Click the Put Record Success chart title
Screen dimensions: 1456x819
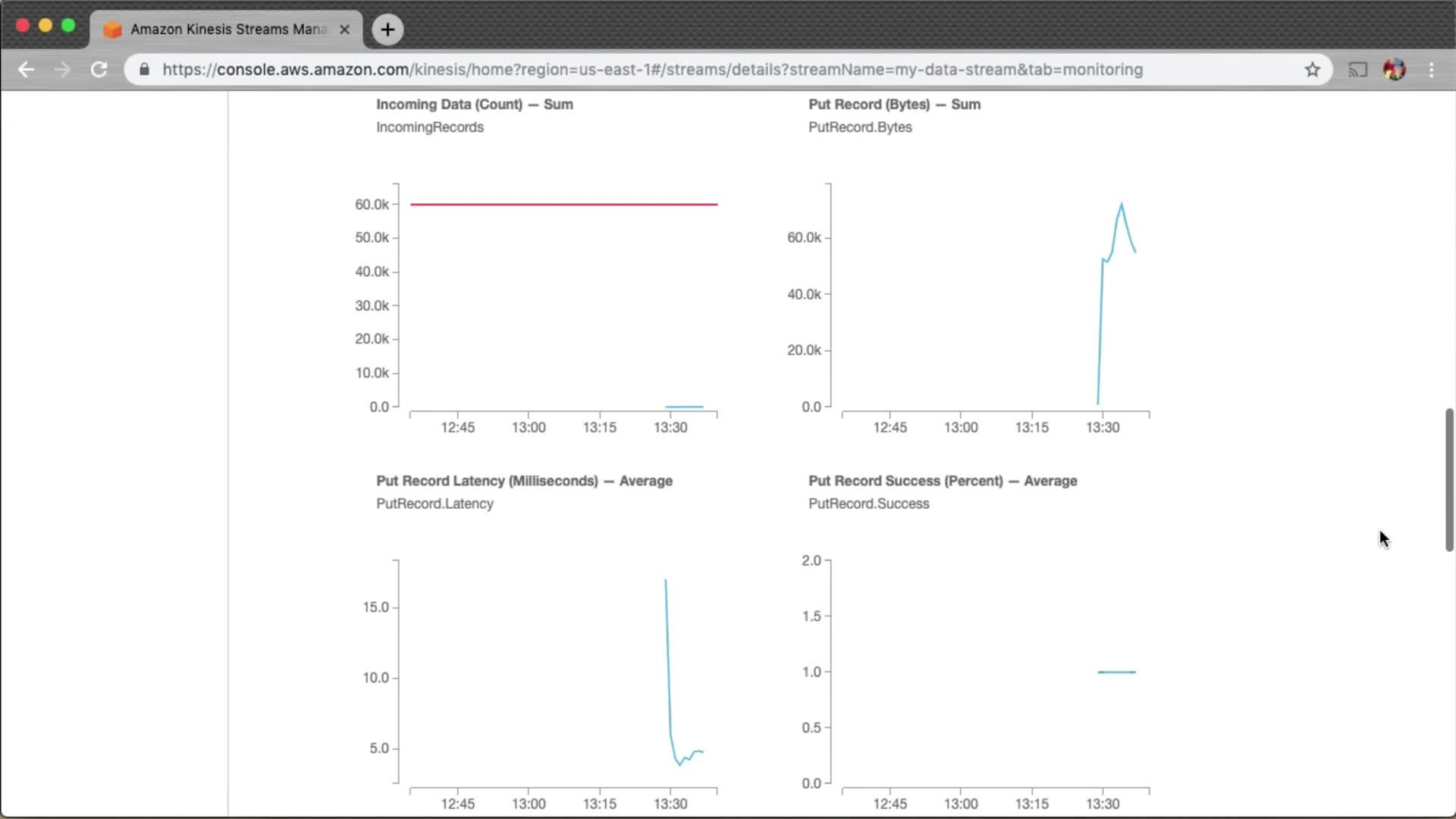(x=942, y=481)
